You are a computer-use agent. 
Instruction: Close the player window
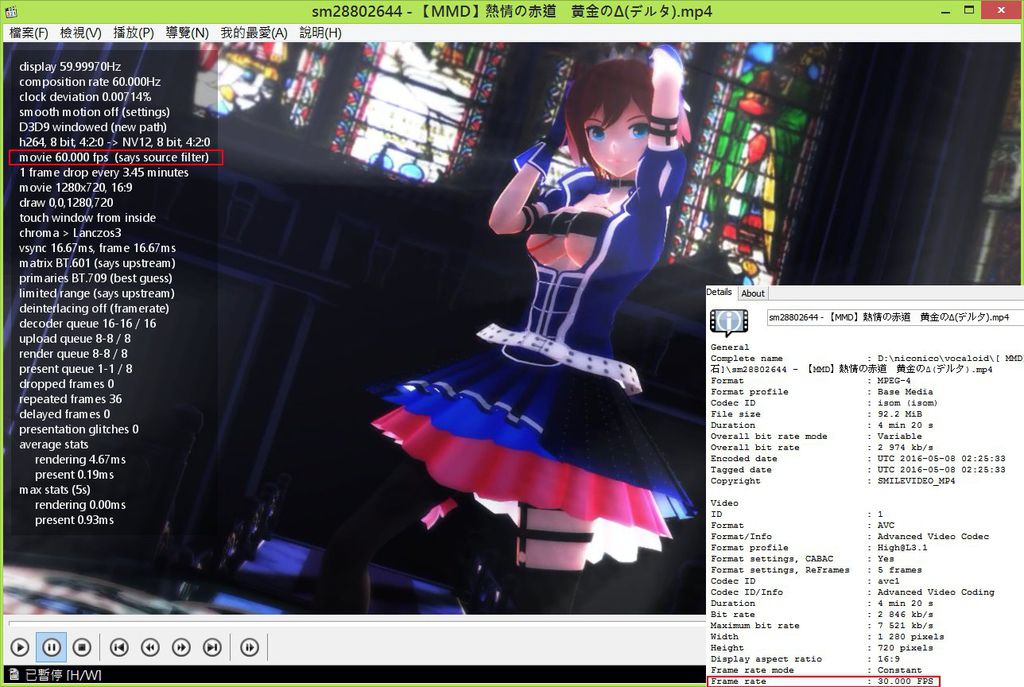1002,10
